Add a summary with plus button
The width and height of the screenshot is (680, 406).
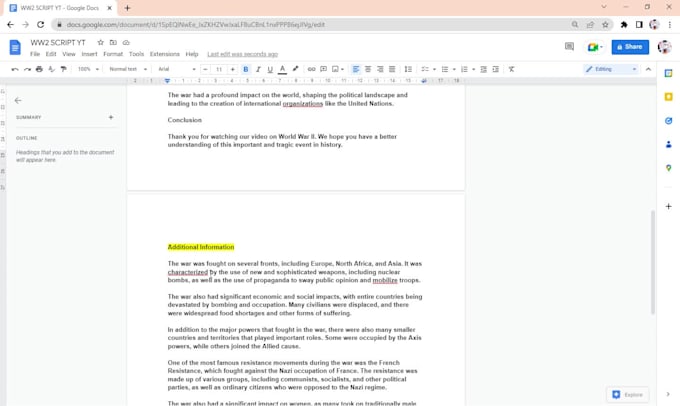click(111, 117)
